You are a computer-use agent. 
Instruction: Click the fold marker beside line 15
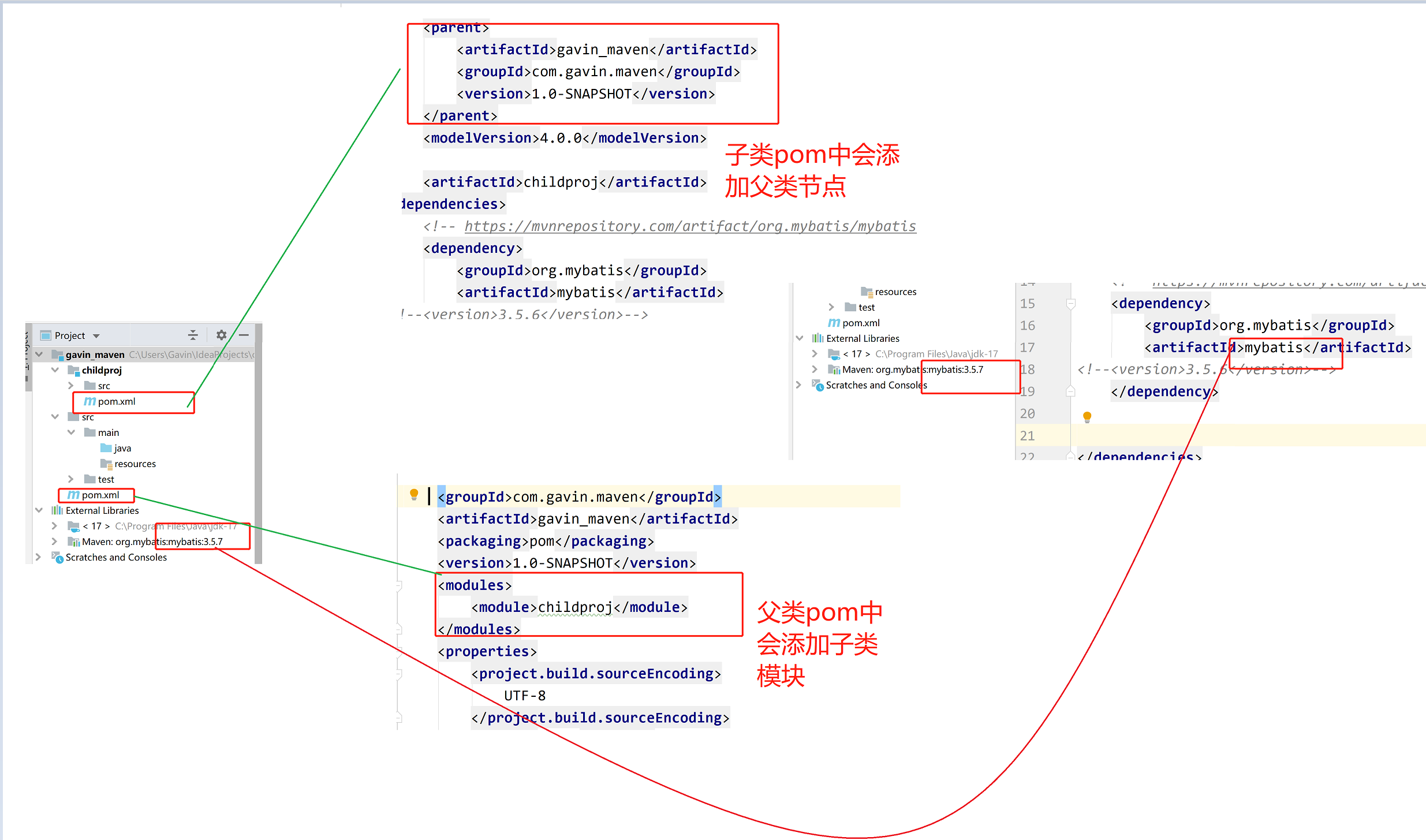pos(1070,304)
